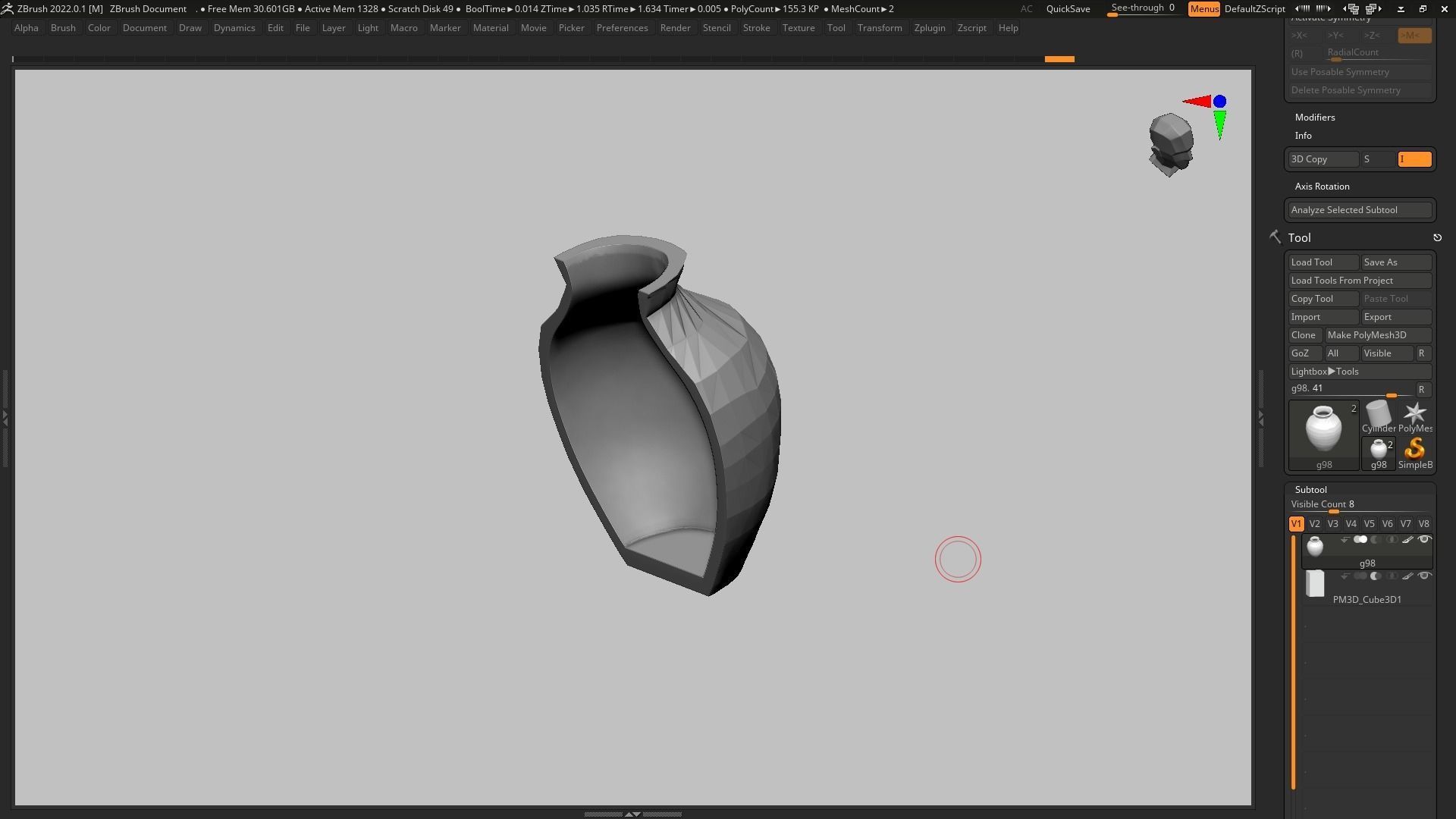Restore Tool palette using circular arrow icon
Viewport: 1456px width, 819px height.
tap(1437, 238)
